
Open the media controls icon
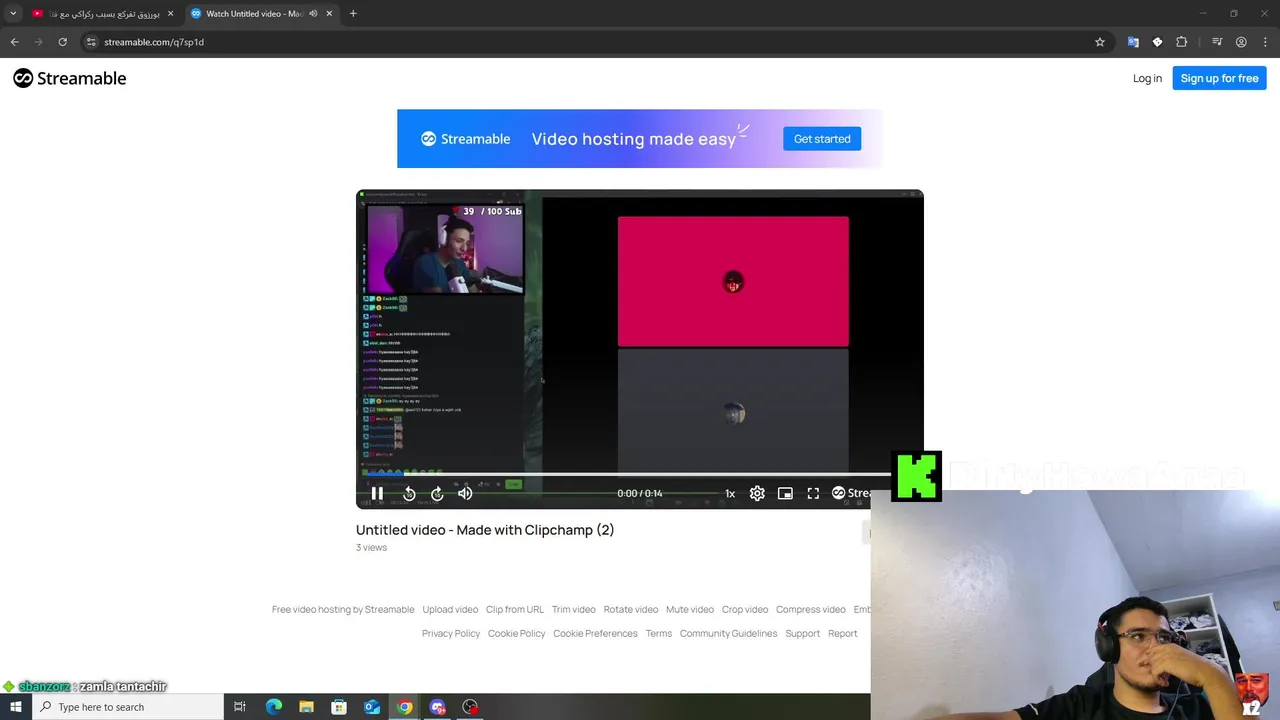pyautogui.click(x=1217, y=42)
